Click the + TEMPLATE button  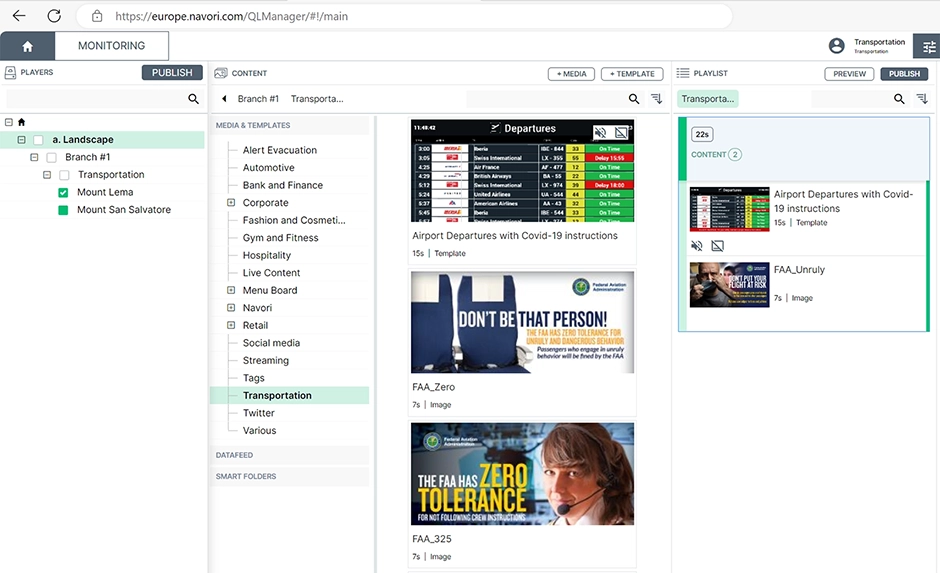(632, 74)
